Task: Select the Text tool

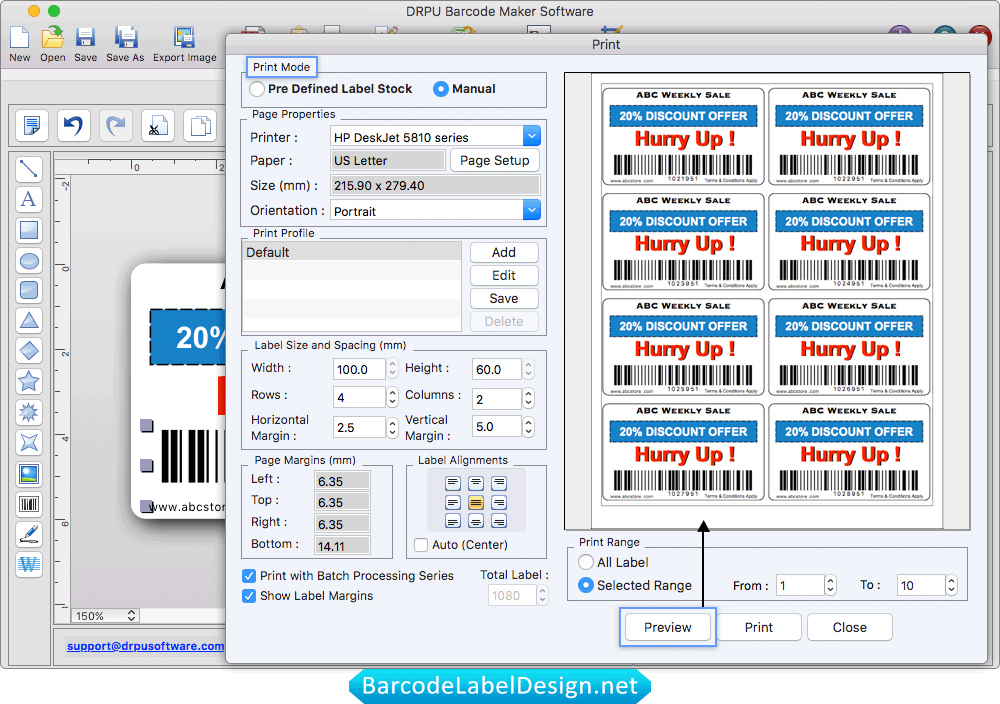Action: tap(29, 200)
